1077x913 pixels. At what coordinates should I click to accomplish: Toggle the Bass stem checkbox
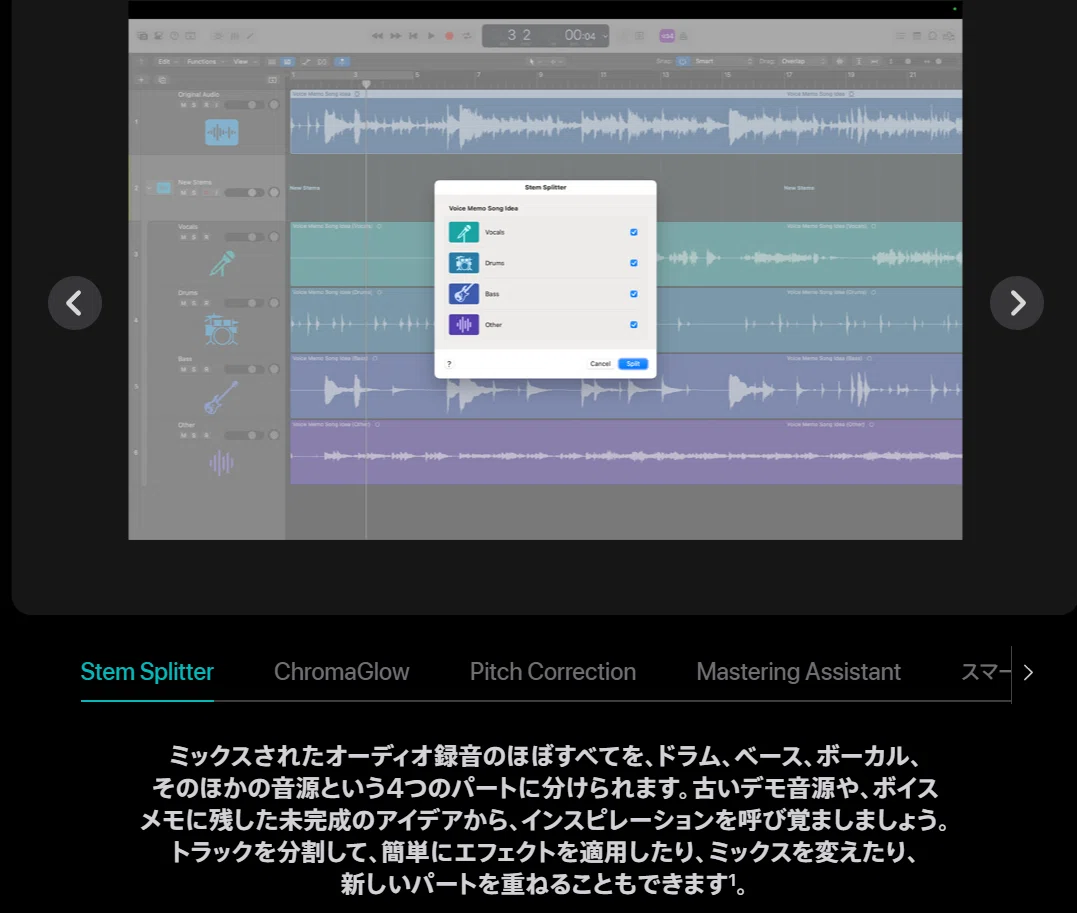click(x=634, y=294)
